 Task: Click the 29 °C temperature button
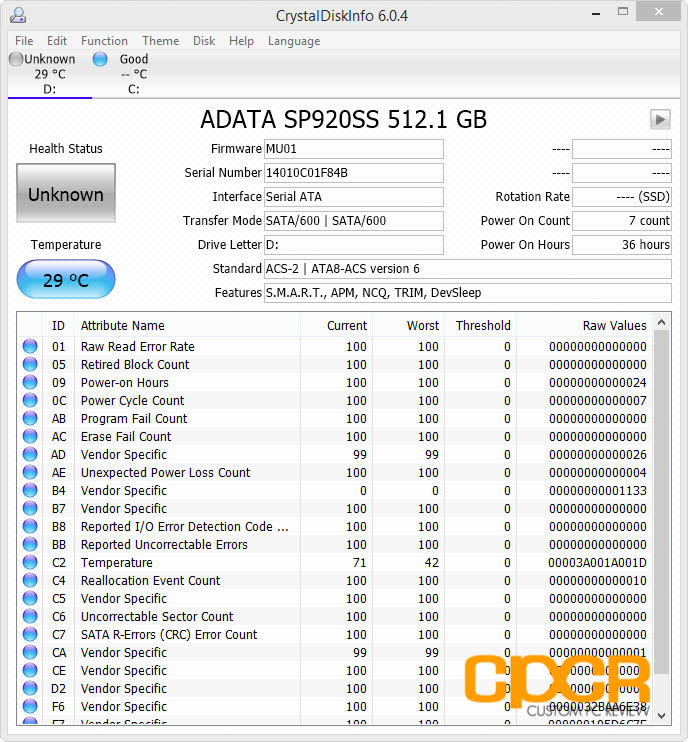(66, 279)
